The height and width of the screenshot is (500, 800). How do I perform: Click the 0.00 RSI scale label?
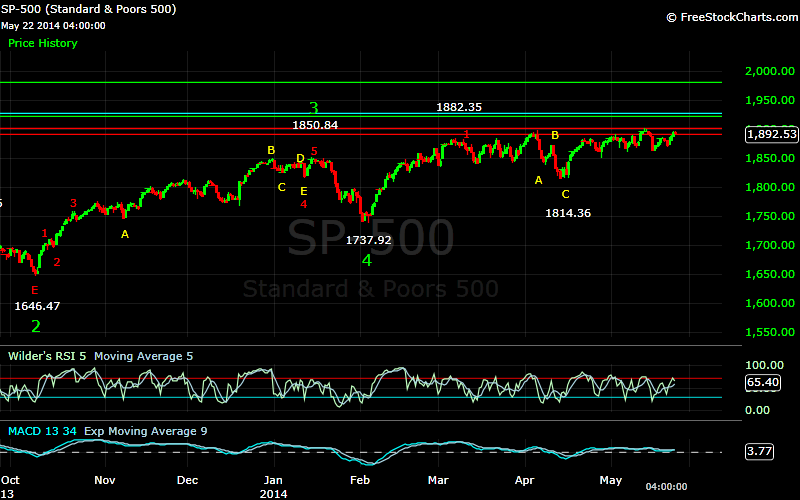pyautogui.click(x=757, y=410)
